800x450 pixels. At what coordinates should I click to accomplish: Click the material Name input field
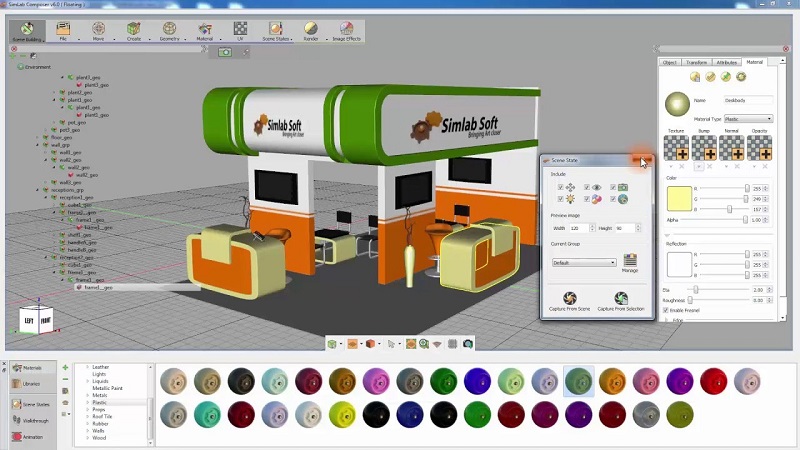point(747,100)
